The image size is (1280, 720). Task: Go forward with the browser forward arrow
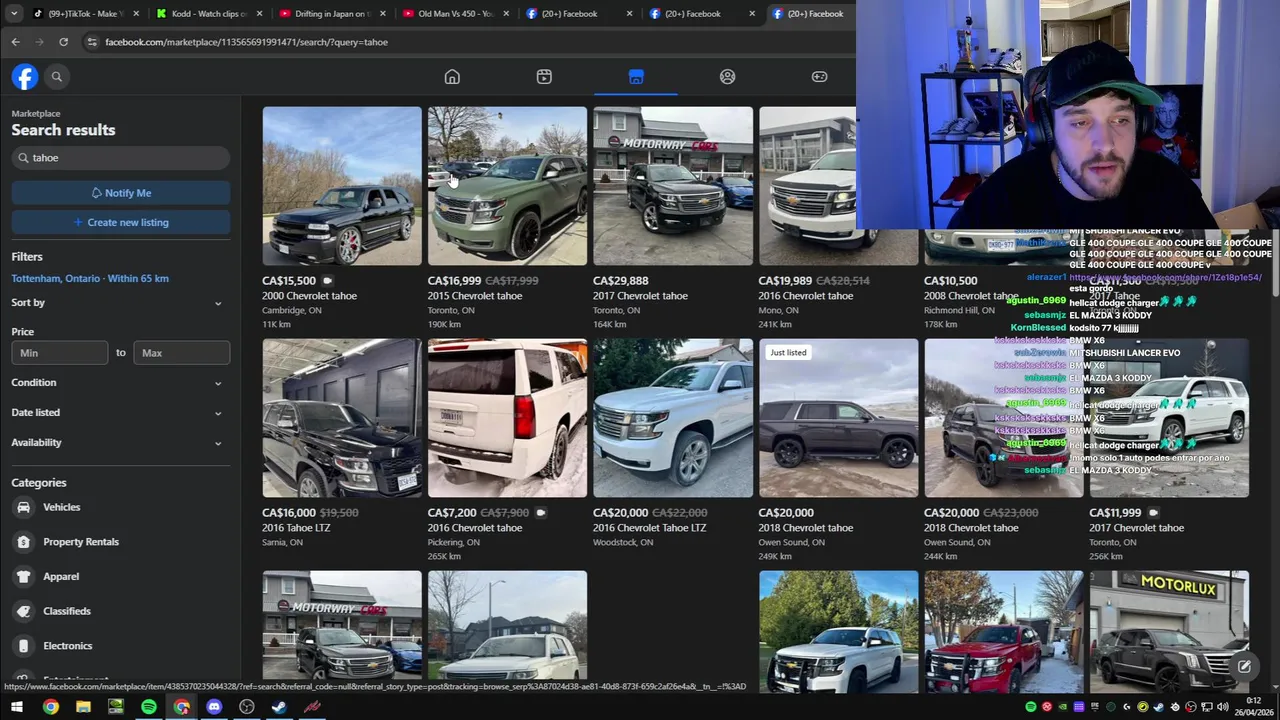pos(39,42)
